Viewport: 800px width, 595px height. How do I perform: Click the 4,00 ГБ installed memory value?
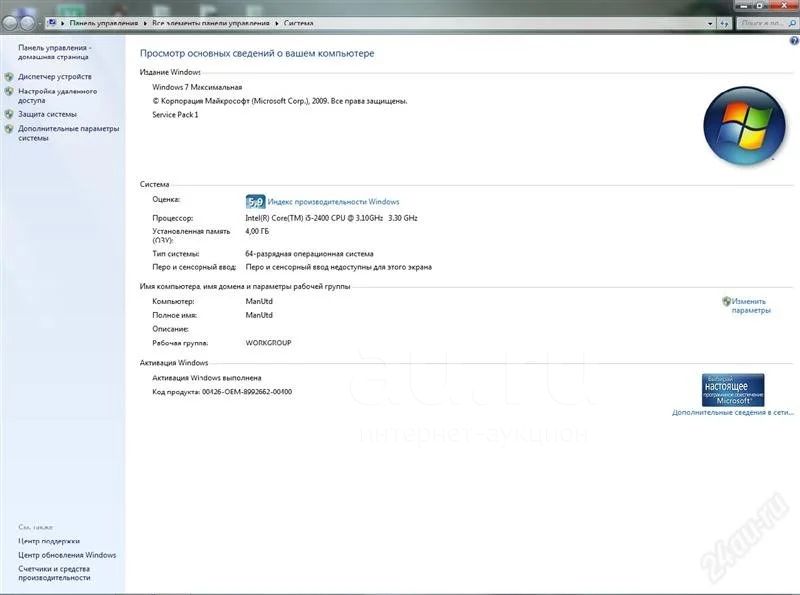click(x=257, y=231)
